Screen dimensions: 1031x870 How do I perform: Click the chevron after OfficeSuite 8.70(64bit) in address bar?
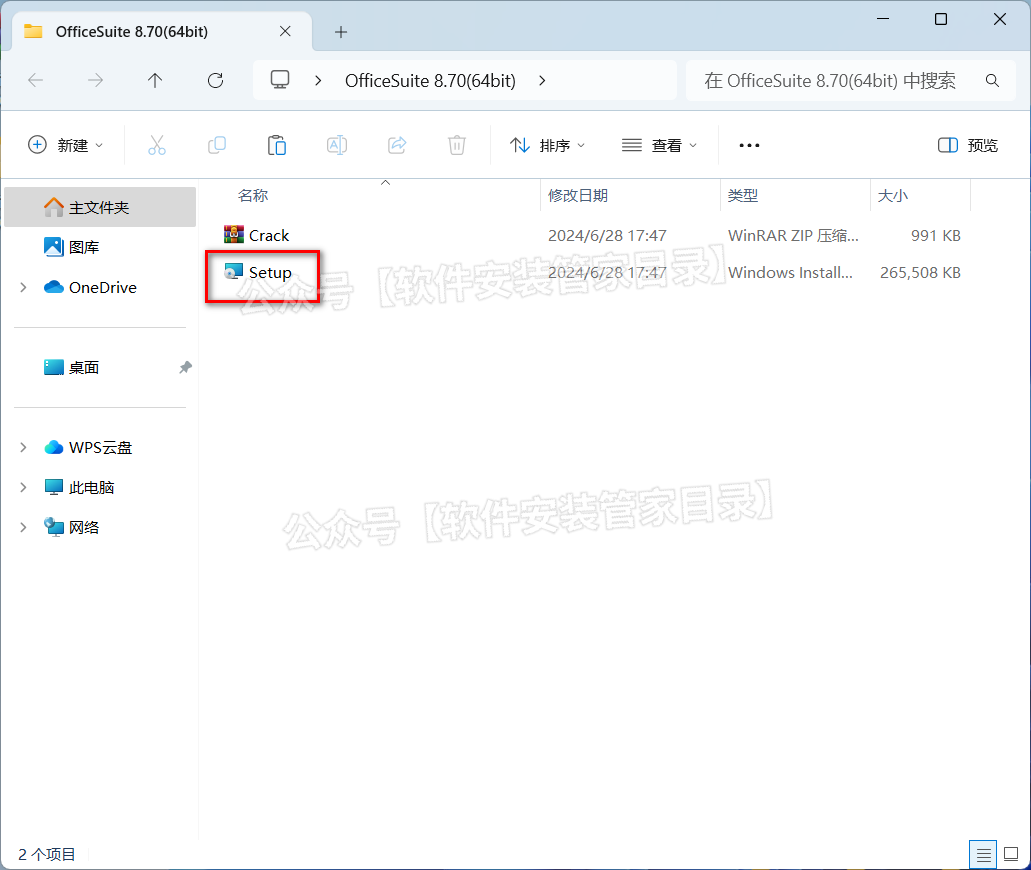(542, 80)
